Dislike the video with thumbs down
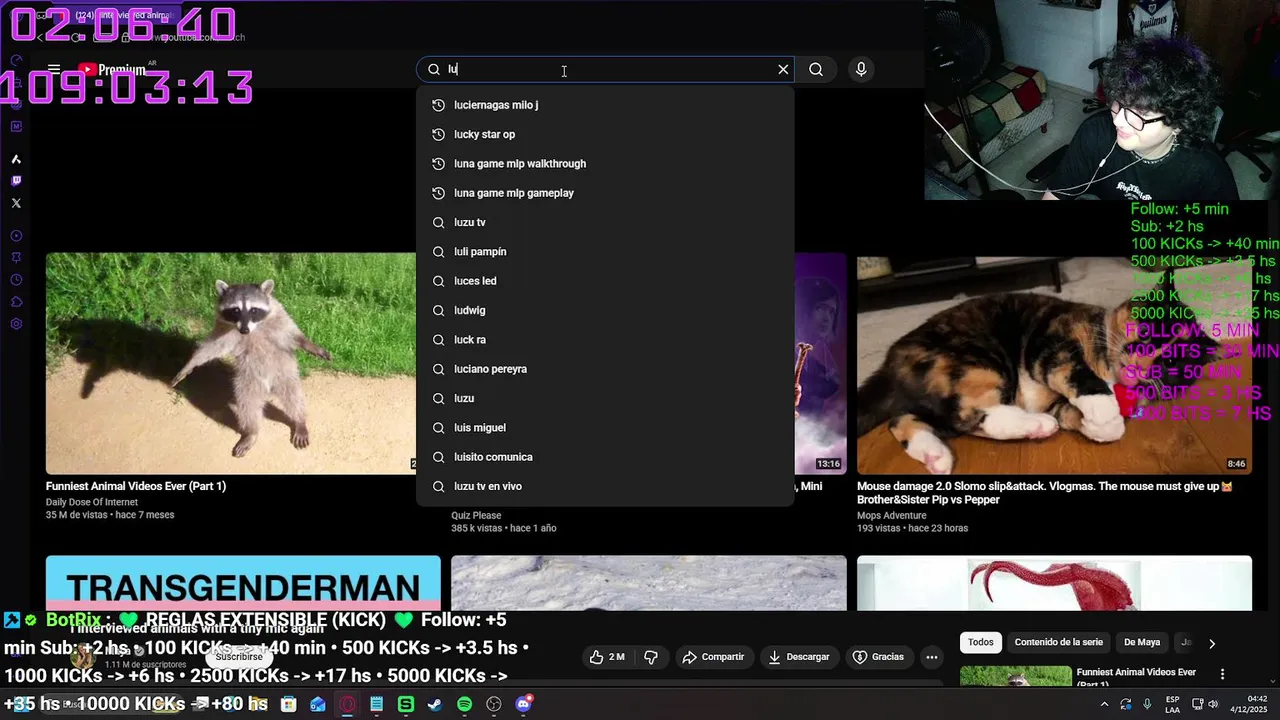 click(651, 657)
